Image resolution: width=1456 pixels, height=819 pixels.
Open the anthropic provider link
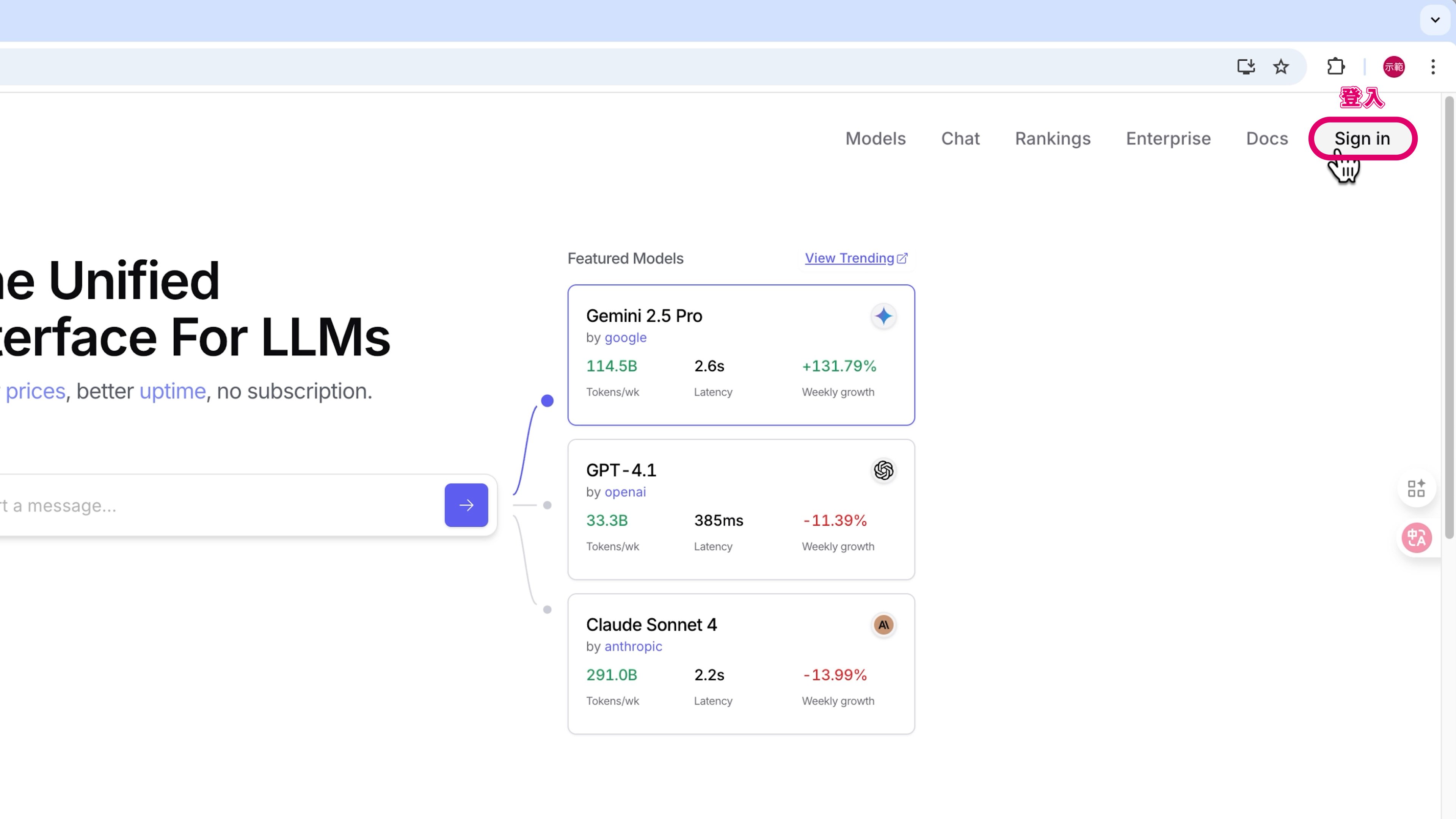pyautogui.click(x=633, y=646)
